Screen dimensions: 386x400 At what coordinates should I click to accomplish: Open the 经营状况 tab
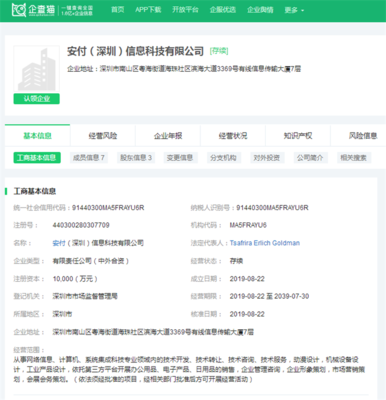click(233, 136)
